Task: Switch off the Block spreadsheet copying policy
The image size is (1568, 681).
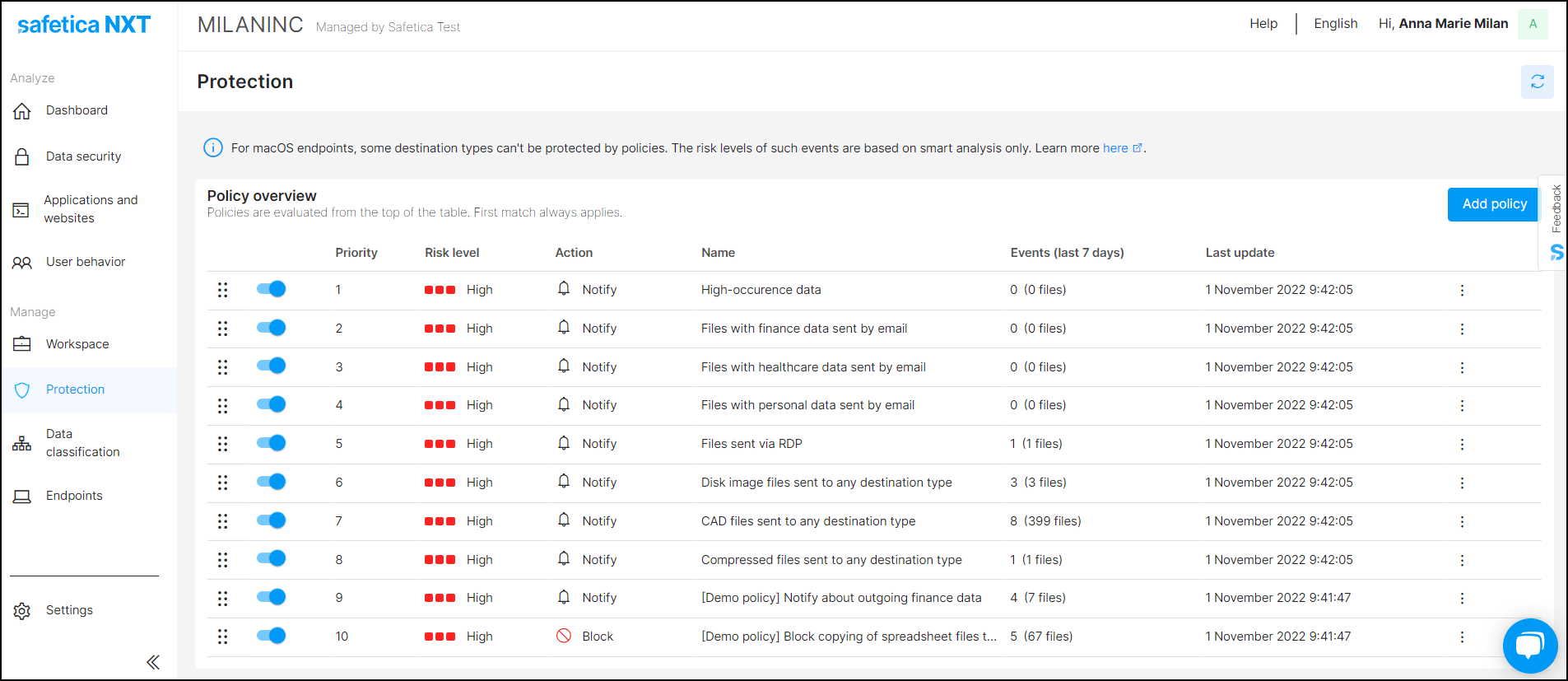Action: coord(271,636)
